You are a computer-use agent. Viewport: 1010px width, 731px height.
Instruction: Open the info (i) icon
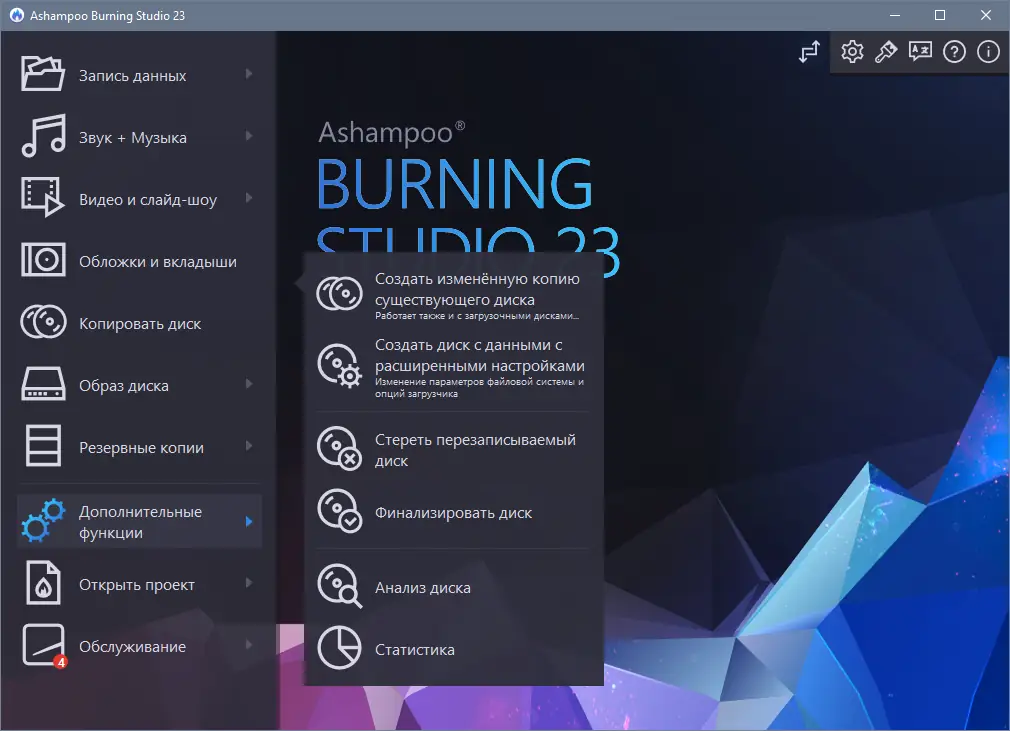(988, 52)
